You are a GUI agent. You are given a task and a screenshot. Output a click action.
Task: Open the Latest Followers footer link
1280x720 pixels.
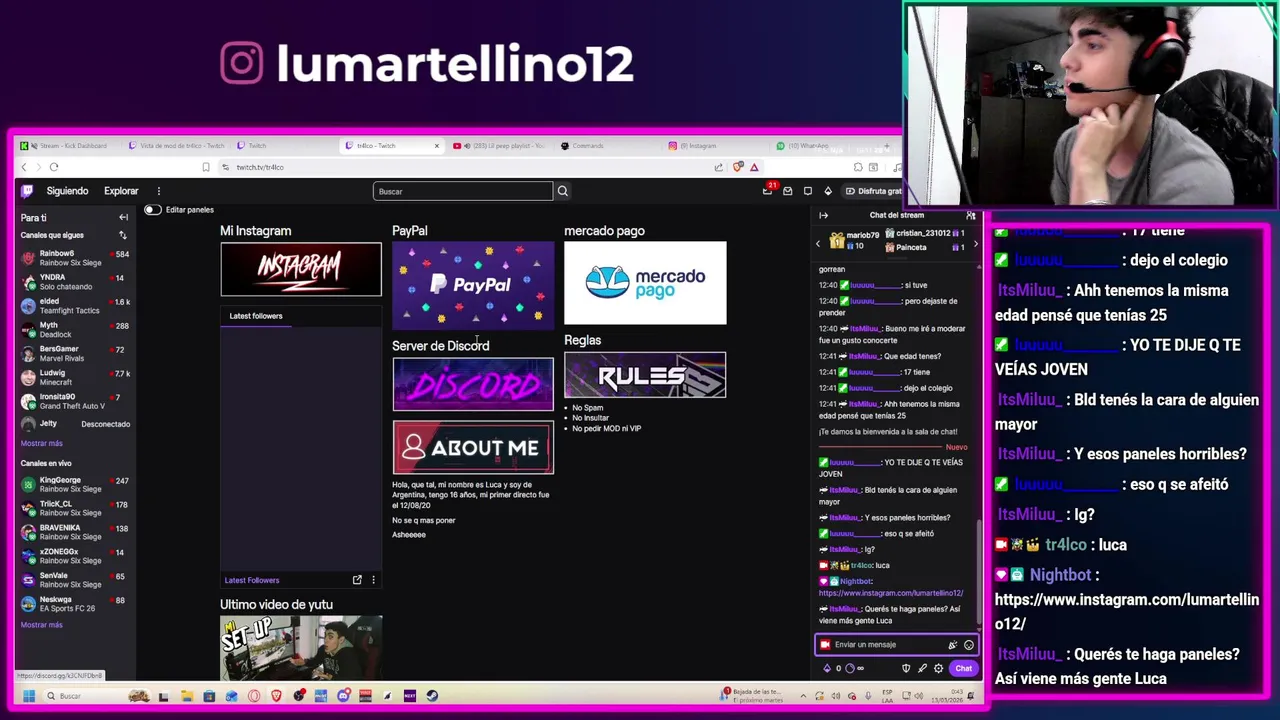252,580
